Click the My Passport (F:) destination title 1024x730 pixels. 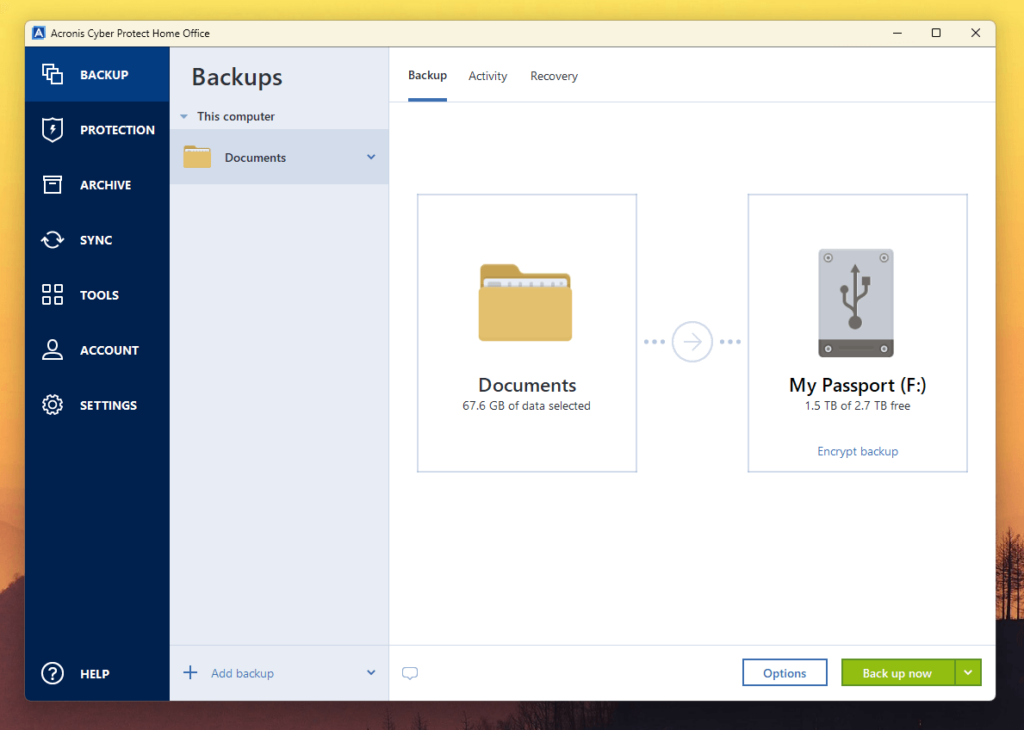point(857,385)
